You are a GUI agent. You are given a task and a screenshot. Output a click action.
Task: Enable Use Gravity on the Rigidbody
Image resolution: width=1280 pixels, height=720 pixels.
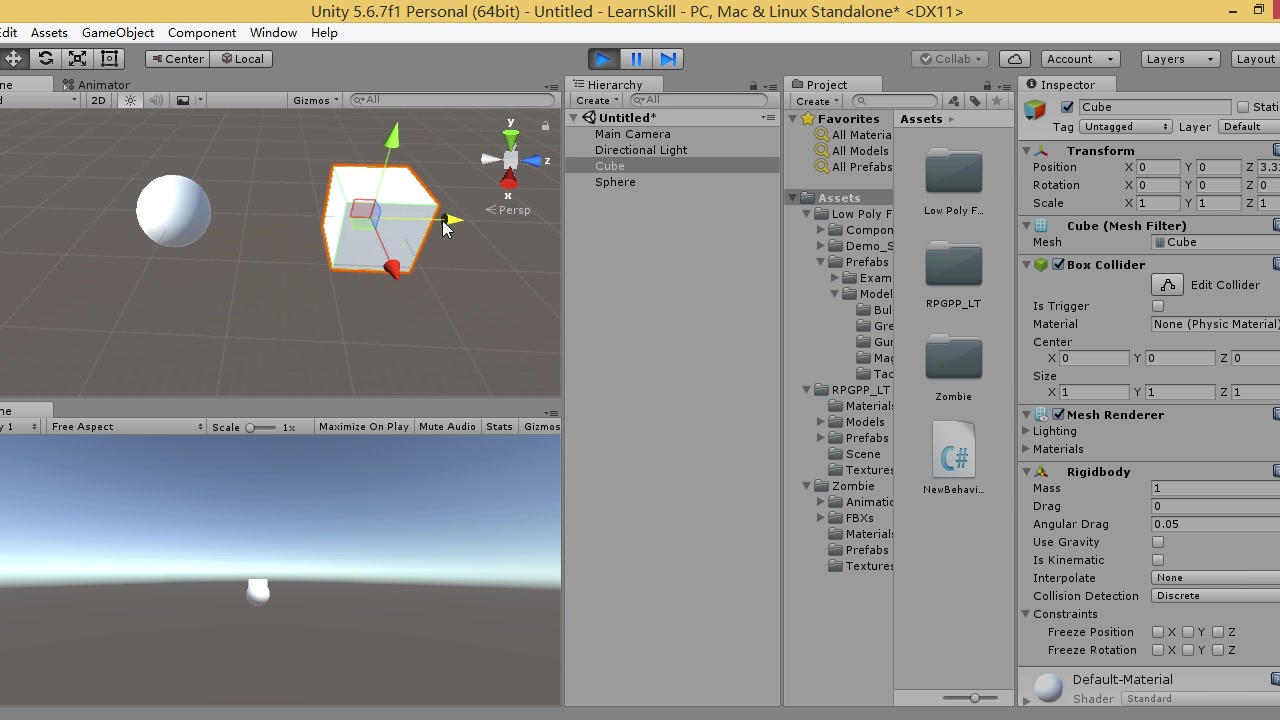1157,542
